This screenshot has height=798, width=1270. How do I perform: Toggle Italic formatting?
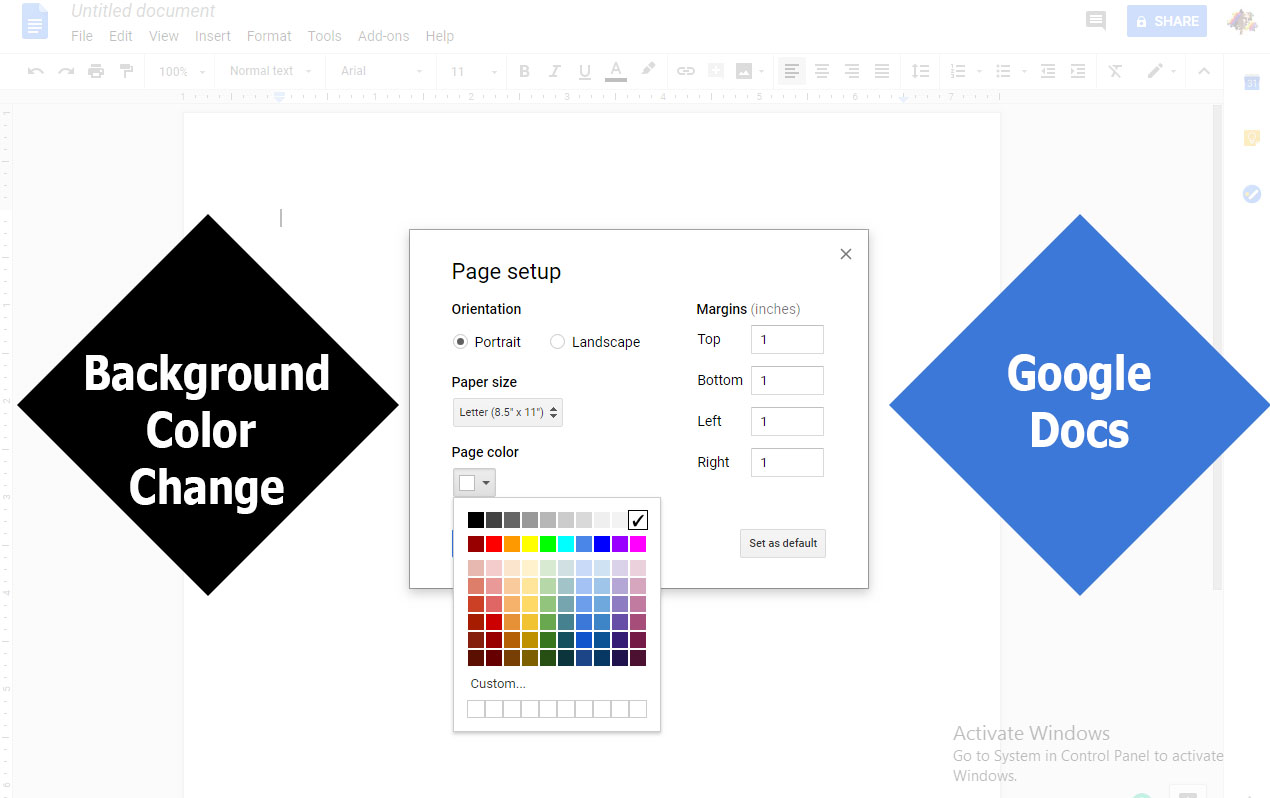click(554, 71)
